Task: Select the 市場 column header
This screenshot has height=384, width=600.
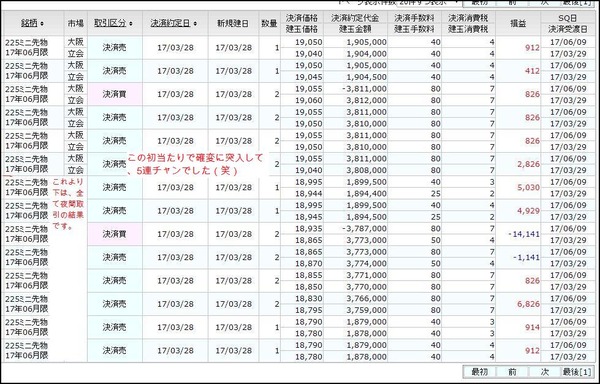Action: (x=76, y=23)
